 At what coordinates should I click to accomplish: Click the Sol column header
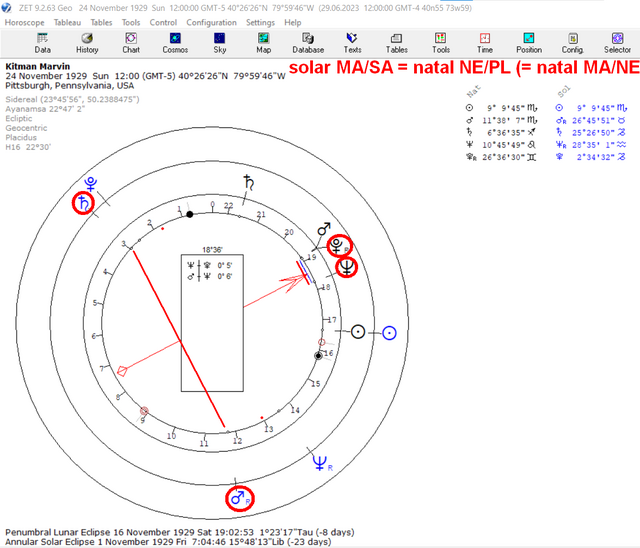pyautogui.click(x=564, y=91)
